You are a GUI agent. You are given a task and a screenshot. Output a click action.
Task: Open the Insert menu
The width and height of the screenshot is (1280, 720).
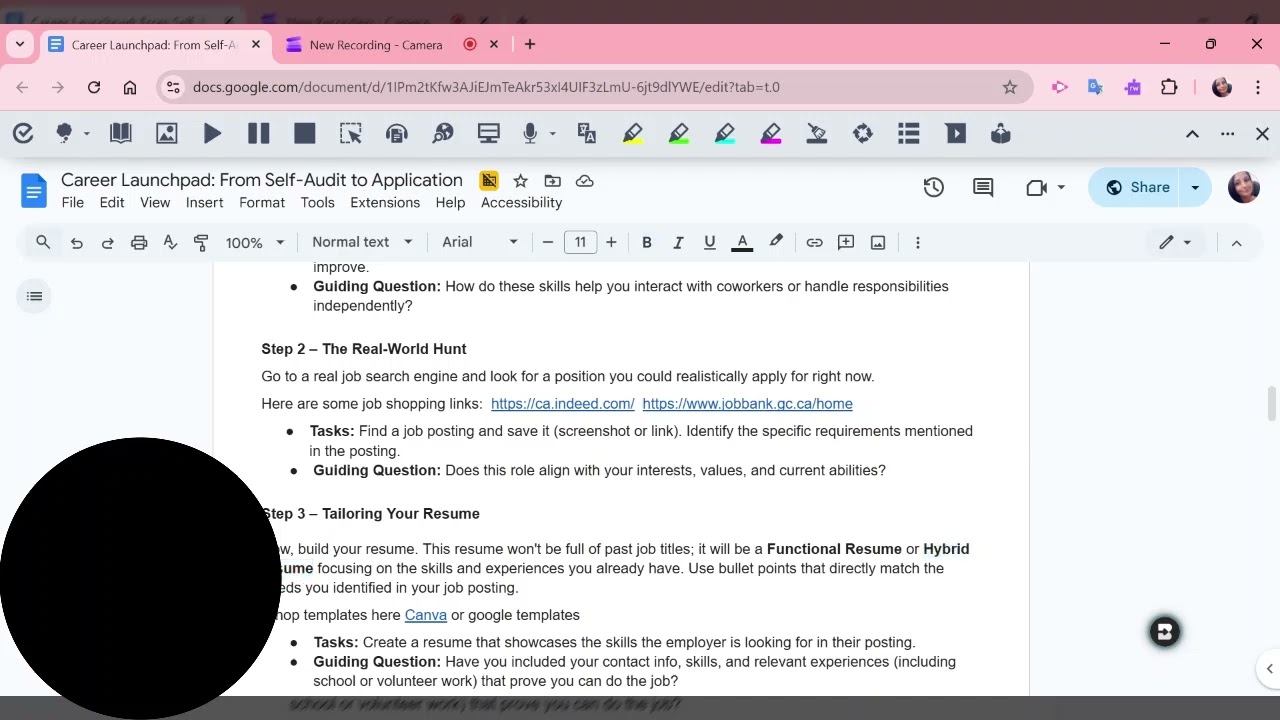click(x=204, y=202)
